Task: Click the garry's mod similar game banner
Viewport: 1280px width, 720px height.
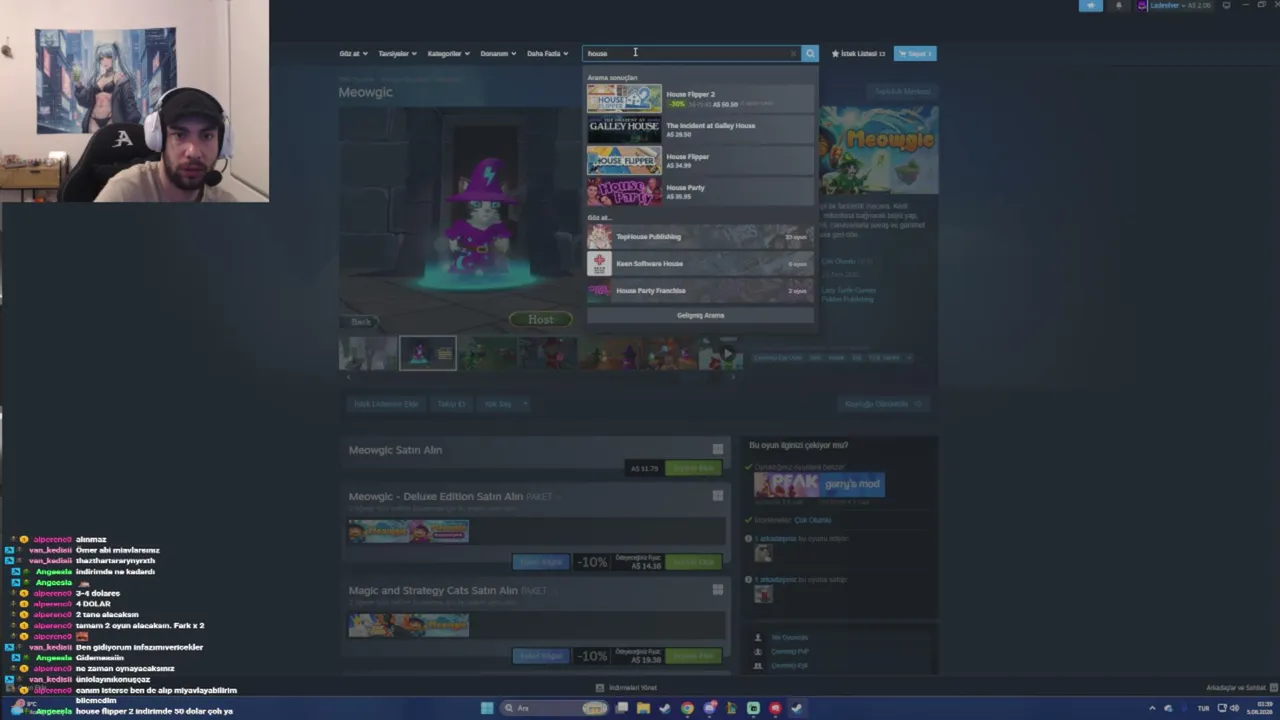Action: point(852,484)
